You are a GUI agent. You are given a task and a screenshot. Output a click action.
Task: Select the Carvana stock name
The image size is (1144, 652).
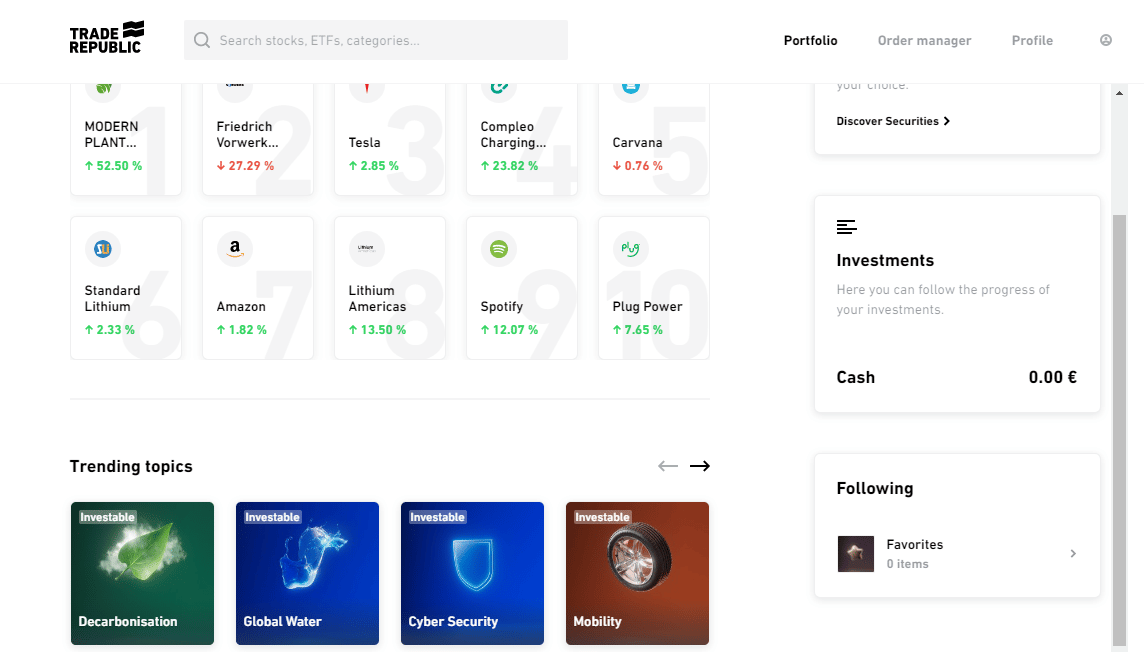click(637, 142)
